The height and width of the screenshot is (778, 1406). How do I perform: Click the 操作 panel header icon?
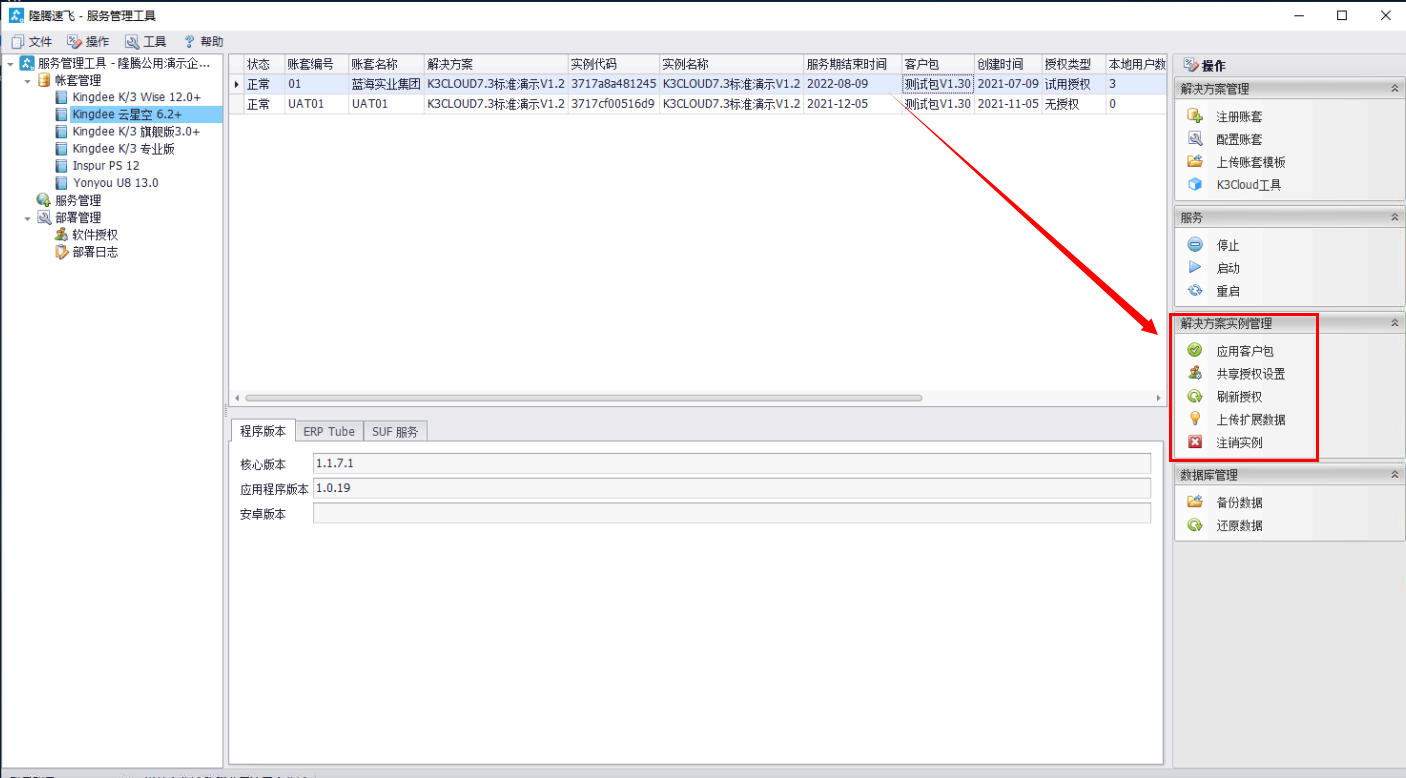point(1190,65)
